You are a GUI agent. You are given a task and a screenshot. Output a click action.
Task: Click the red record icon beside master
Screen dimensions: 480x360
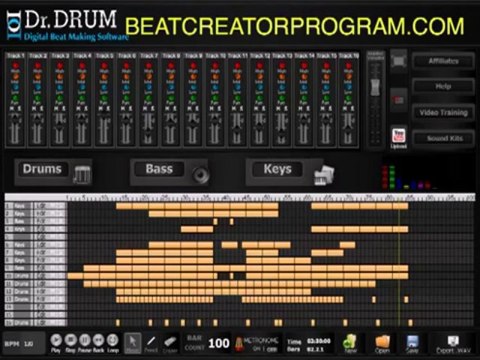pos(399,100)
